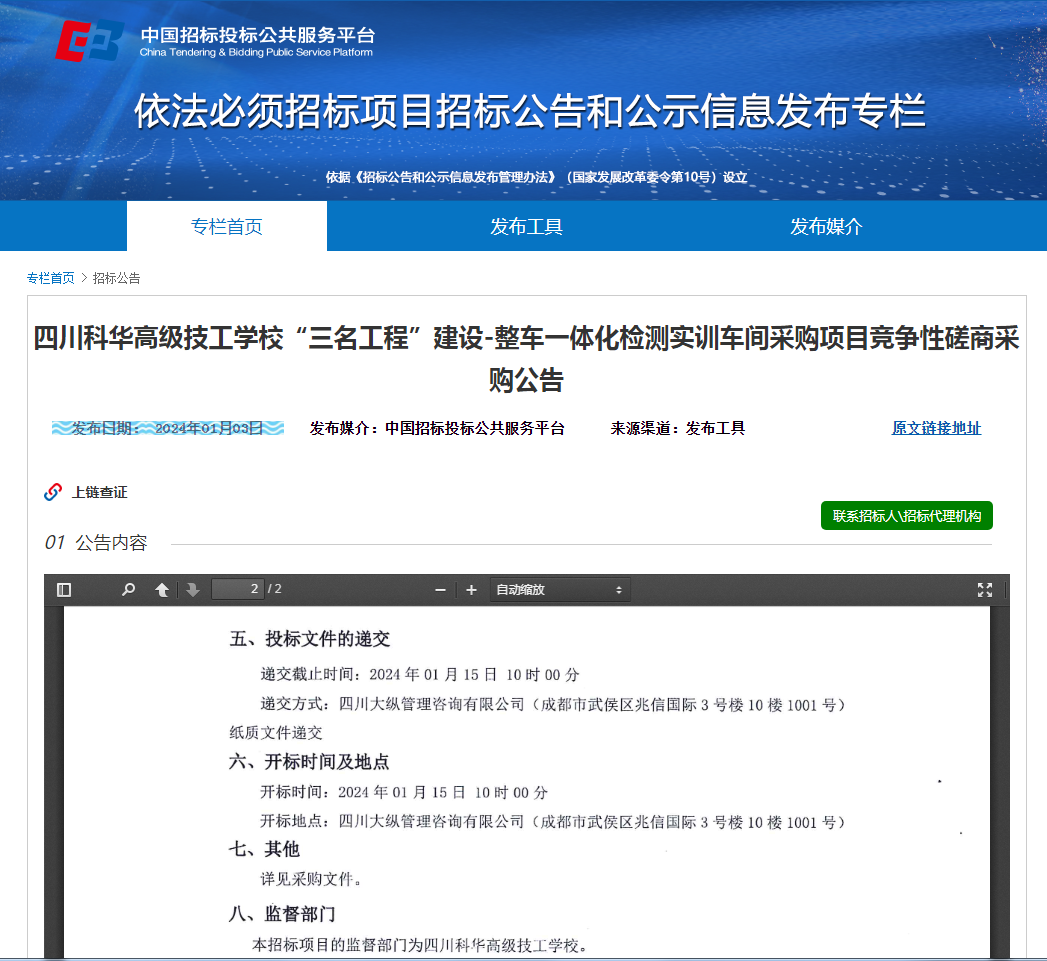Click 上链查证 verification label

[x=99, y=492]
